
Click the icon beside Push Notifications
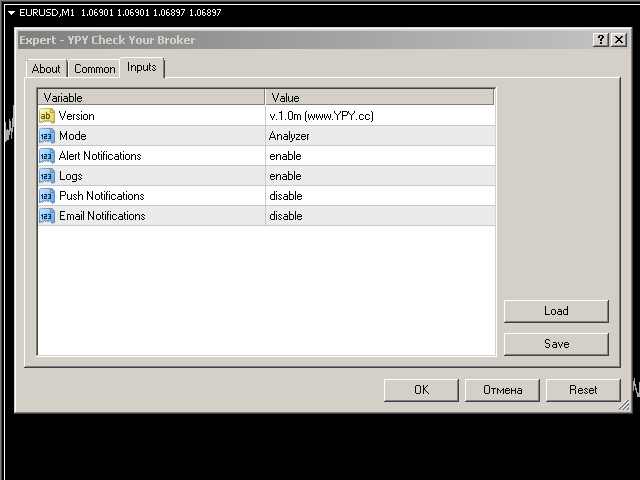[46, 196]
